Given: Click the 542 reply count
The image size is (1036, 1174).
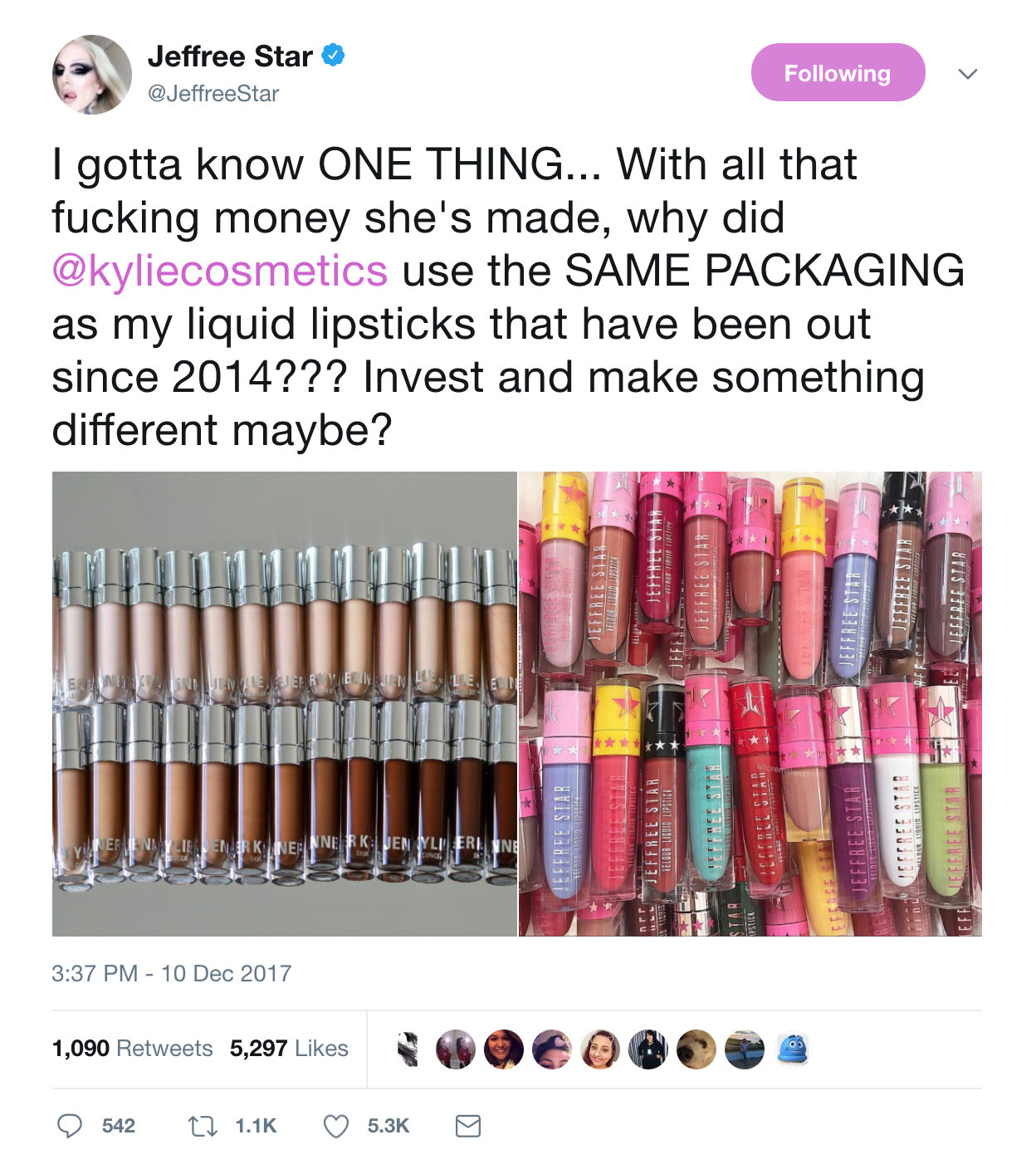Looking at the screenshot, I should click(119, 1126).
